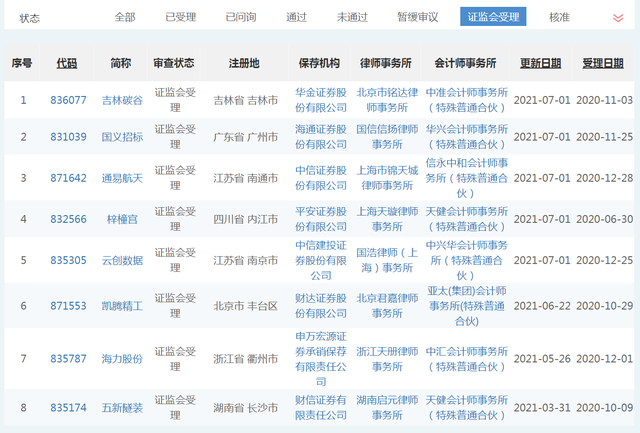Screen dimensions: 640x433
Task: Open stock code 871642
Action: 68,178
